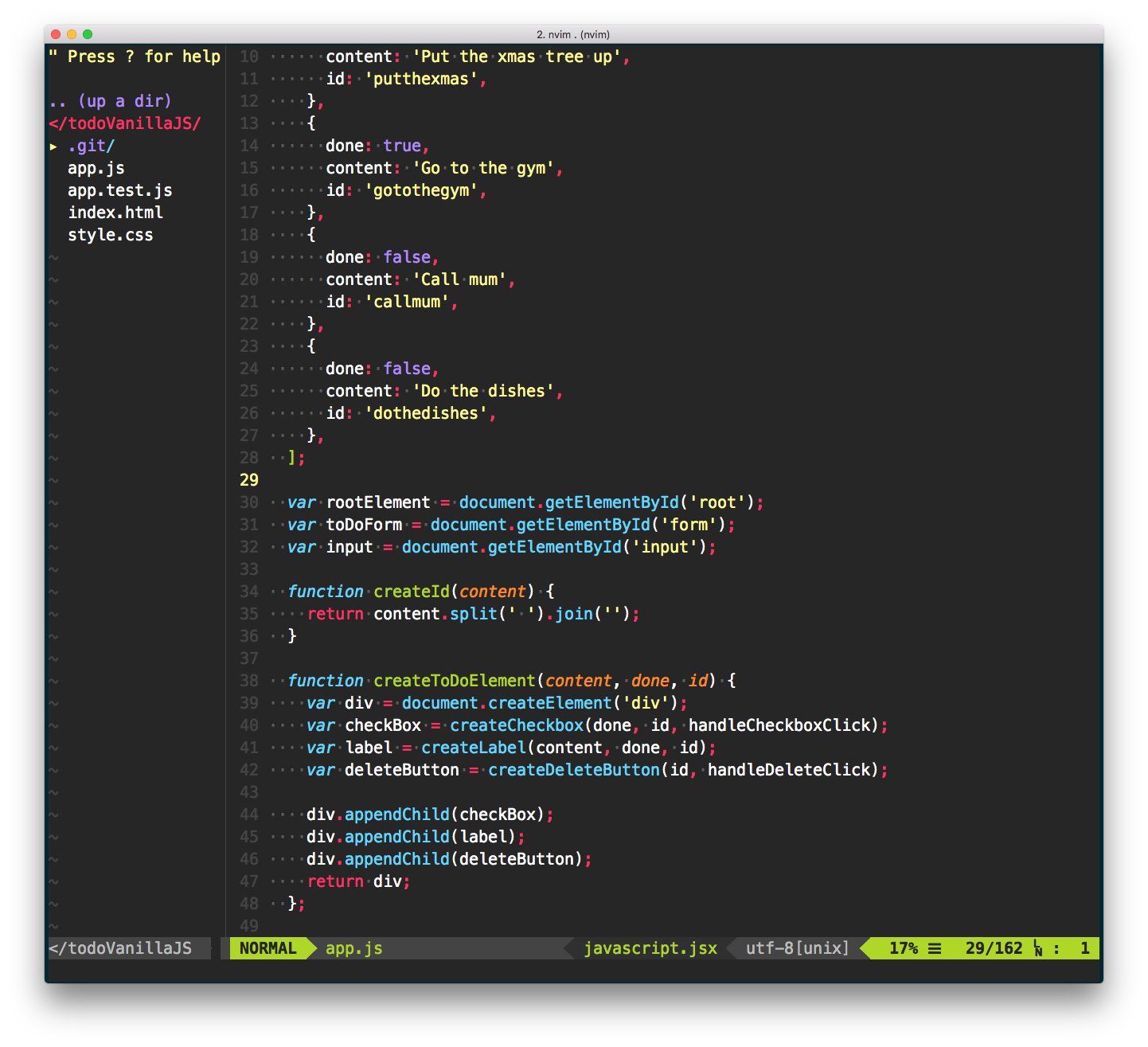1148x1047 pixels.
Task: Click the javascript.jsx filetype segment
Action: coord(650,948)
